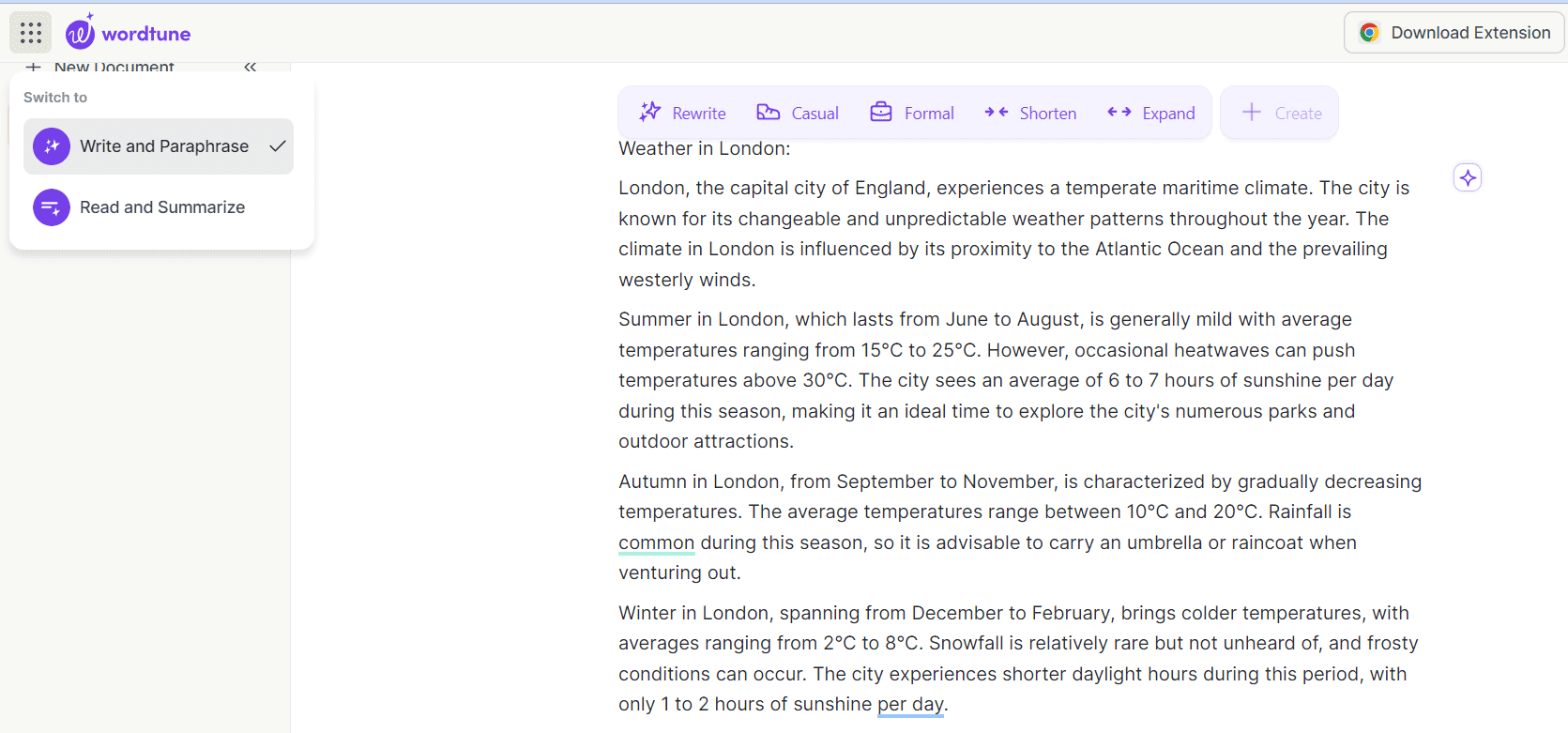Viewport: 1568px width, 733px height.
Task: Switch to Read and Summarize mode
Action: click(x=161, y=206)
